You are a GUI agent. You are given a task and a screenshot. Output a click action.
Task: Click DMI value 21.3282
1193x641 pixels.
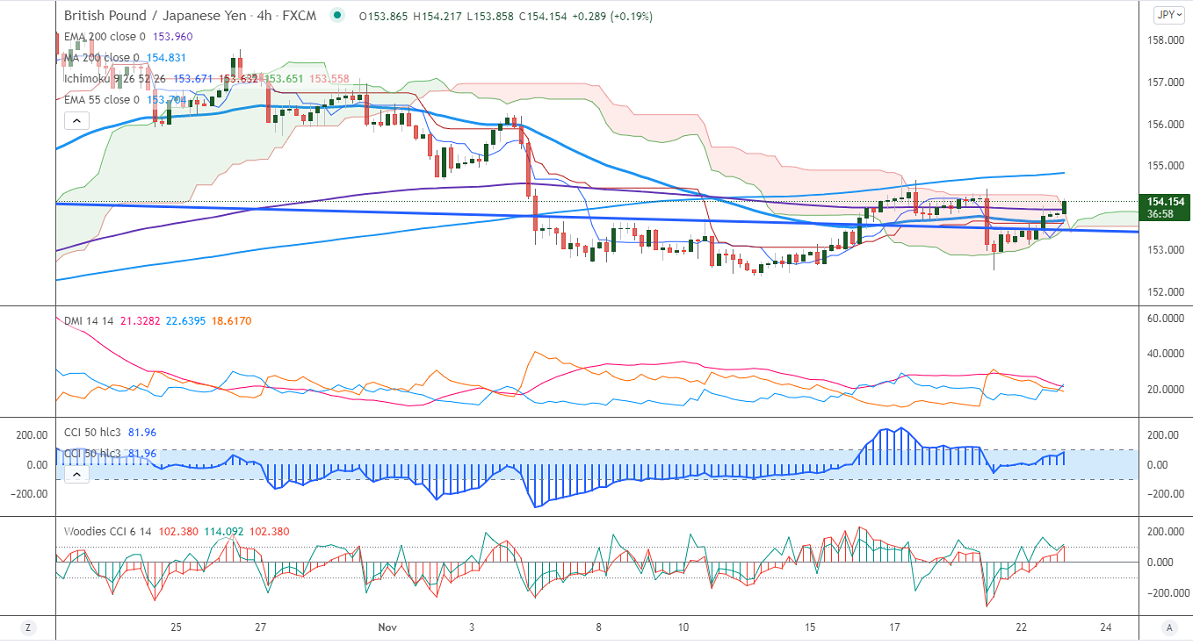[x=140, y=321]
